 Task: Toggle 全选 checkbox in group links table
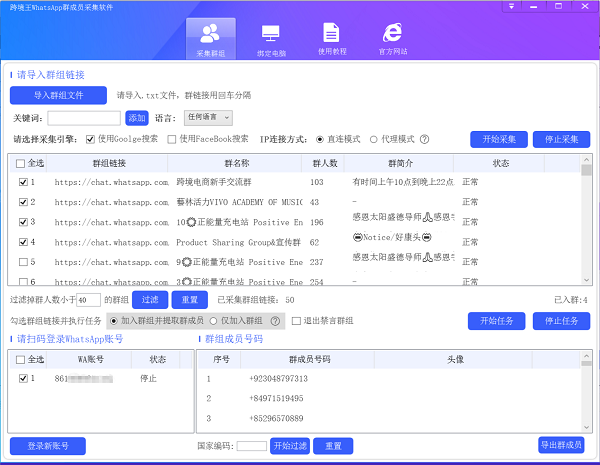[20, 164]
